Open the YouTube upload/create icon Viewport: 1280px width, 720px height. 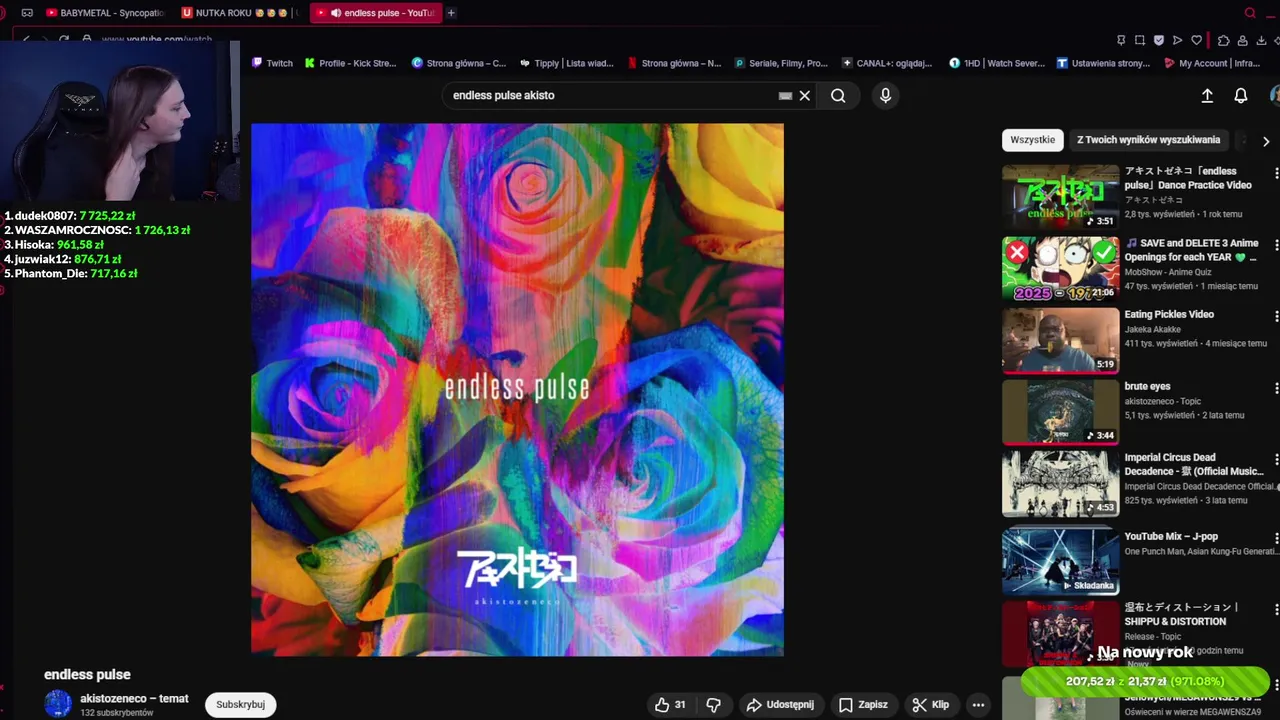pyautogui.click(x=1207, y=96)
